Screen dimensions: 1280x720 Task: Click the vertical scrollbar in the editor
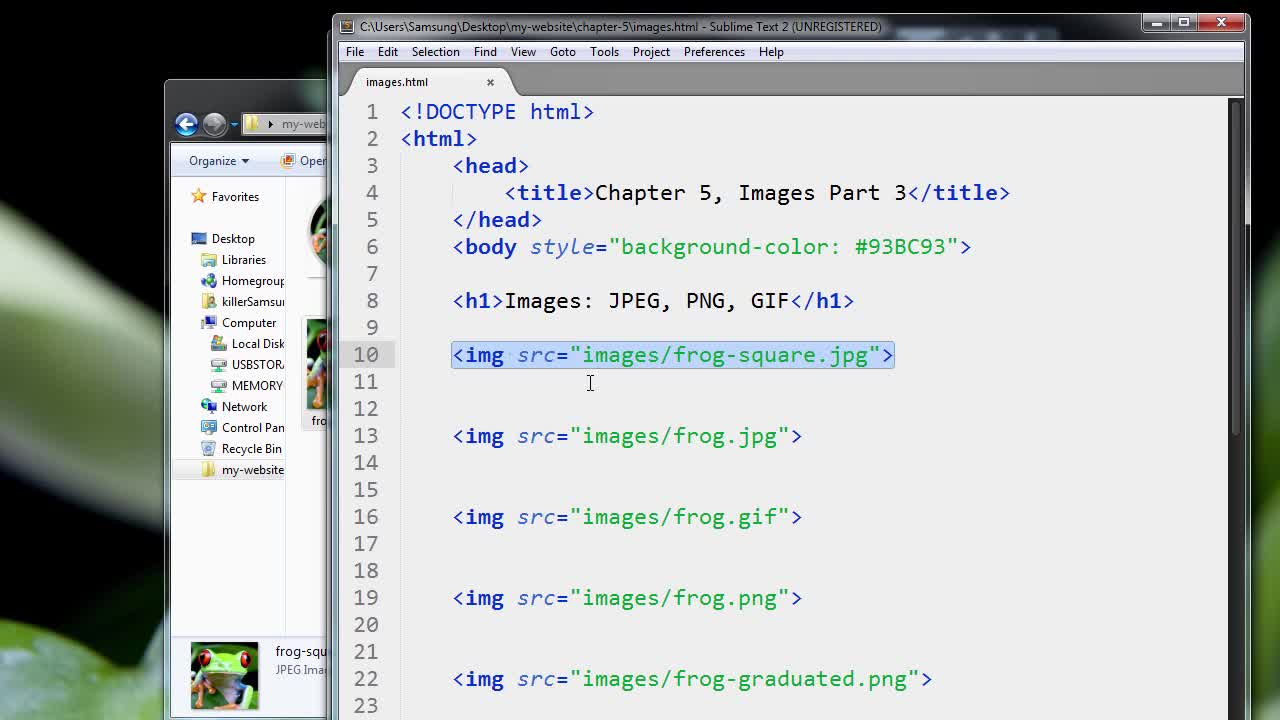(x=1236, y=266)
